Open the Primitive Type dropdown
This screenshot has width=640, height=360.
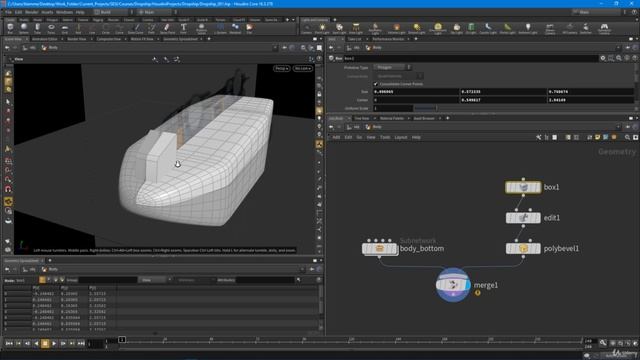coord(393,67)
